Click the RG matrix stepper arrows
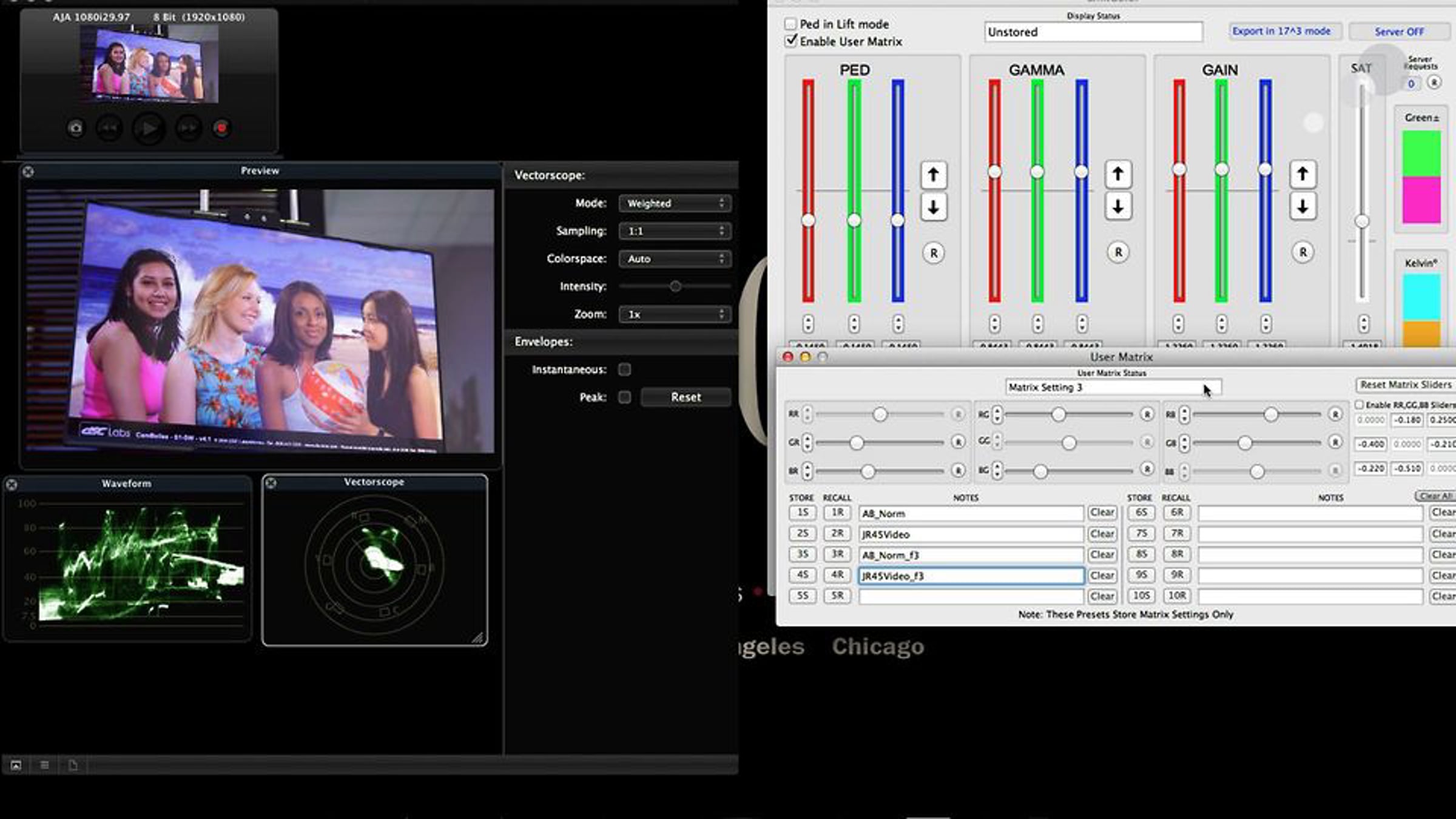The height and width of the screenshot is (819, 1456). pos(997,415)
